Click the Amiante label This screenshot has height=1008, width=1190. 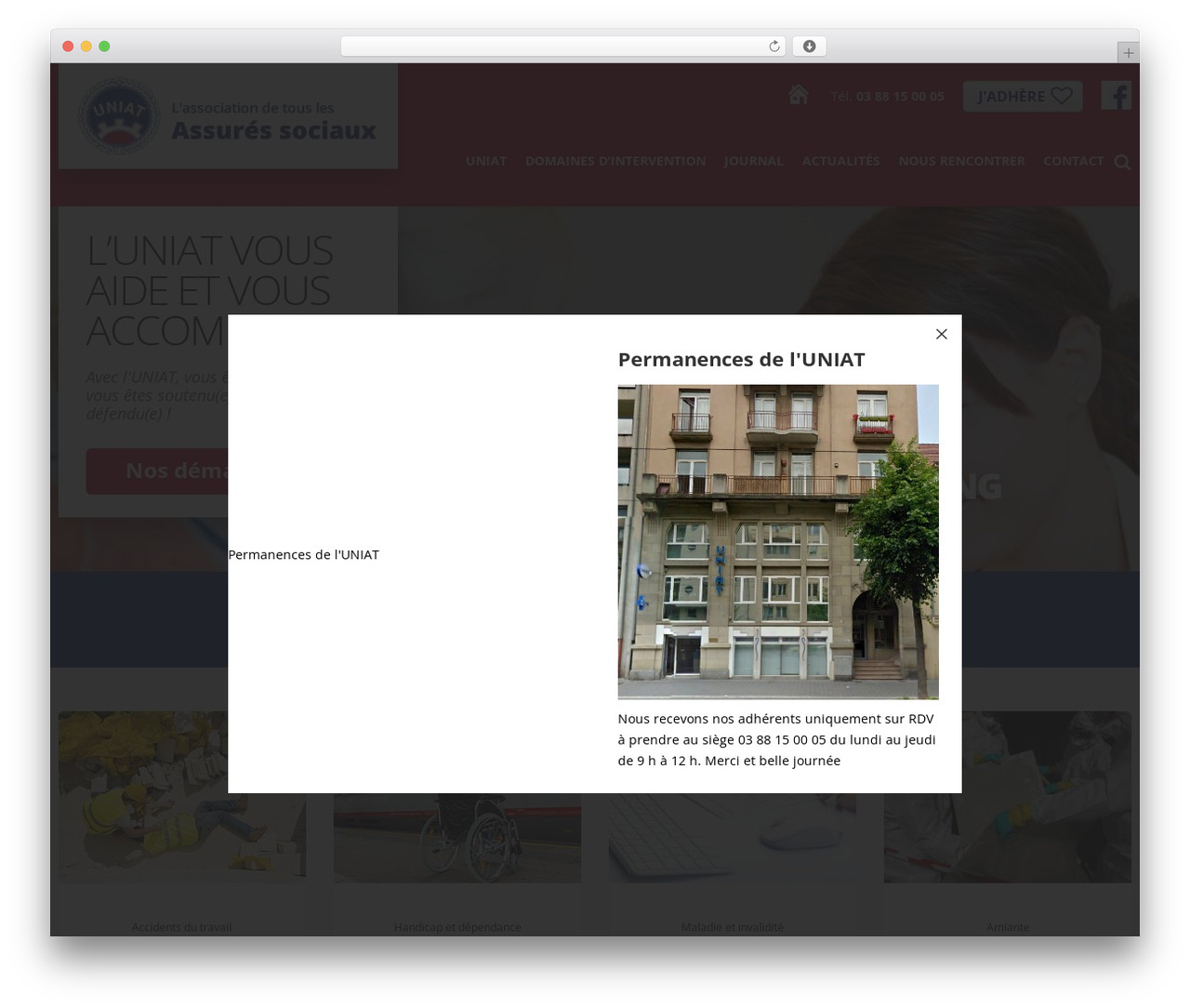click(1008, 927)
